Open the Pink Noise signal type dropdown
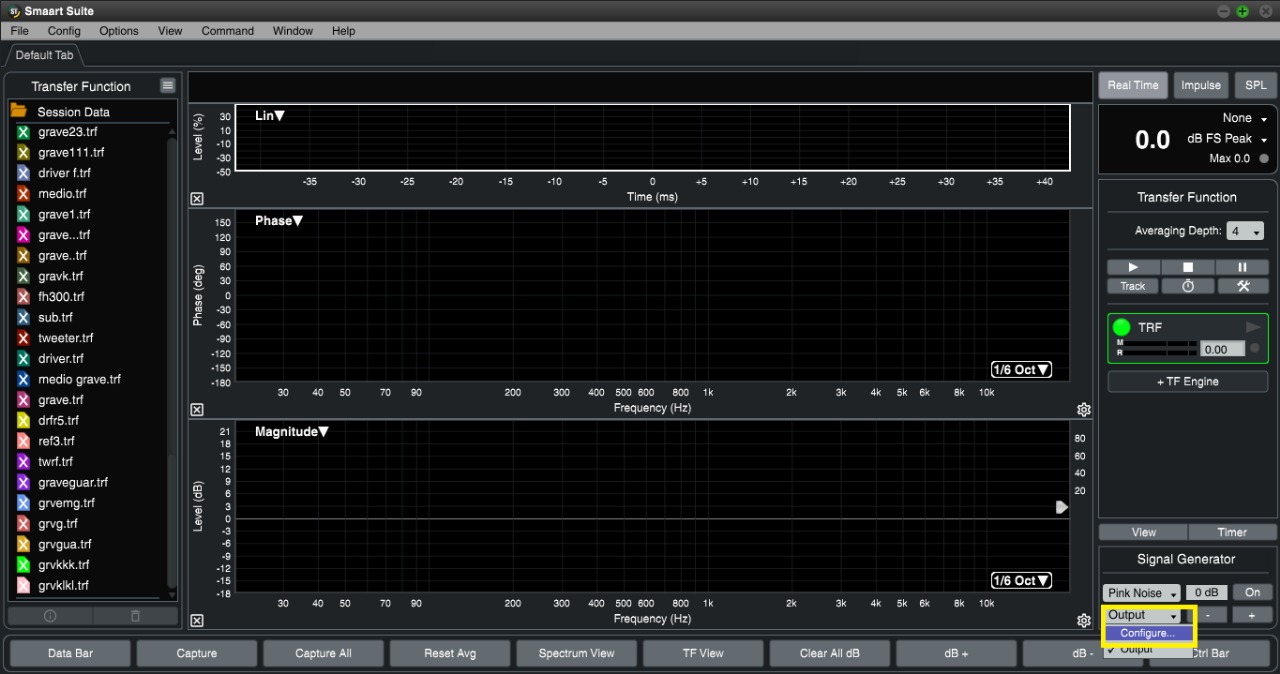 [1141, 593]
